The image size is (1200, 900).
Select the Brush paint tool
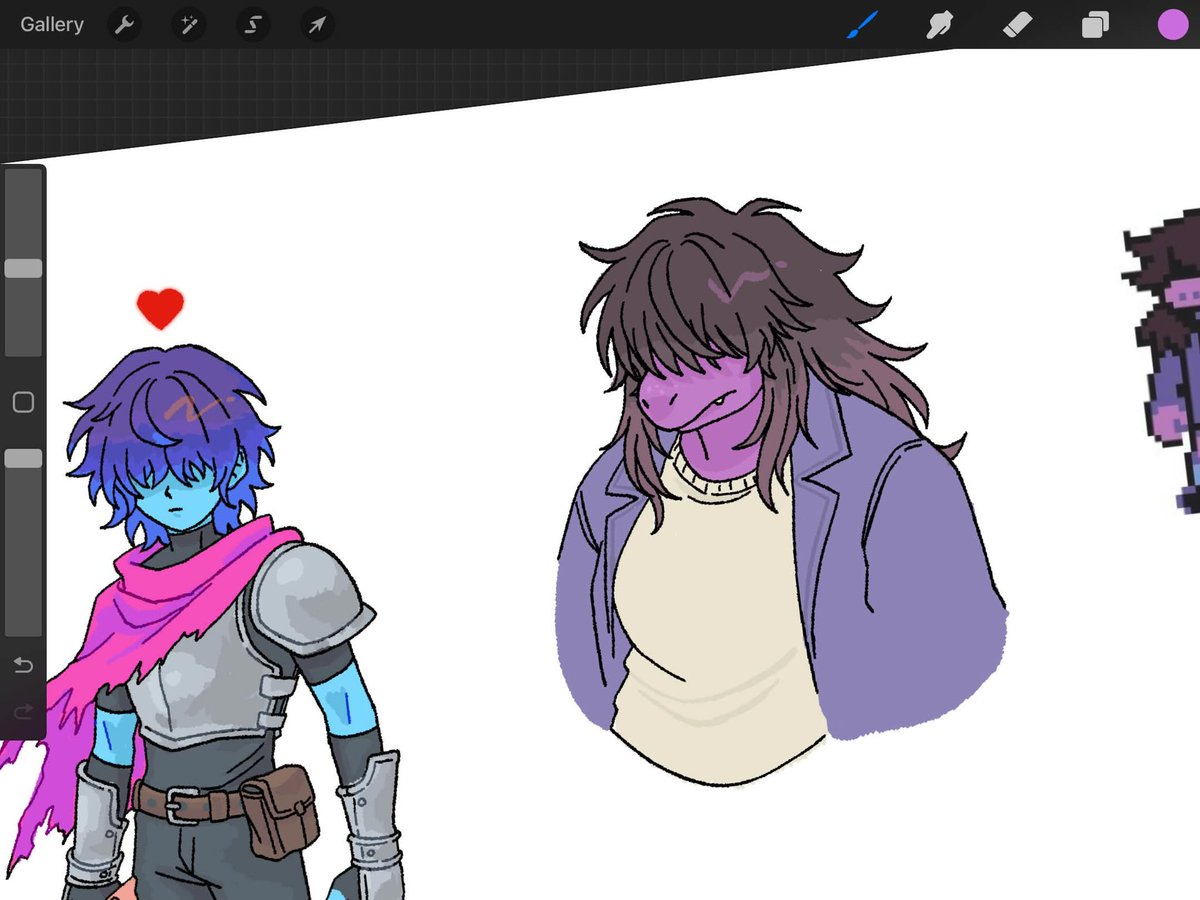pos(862,24)
